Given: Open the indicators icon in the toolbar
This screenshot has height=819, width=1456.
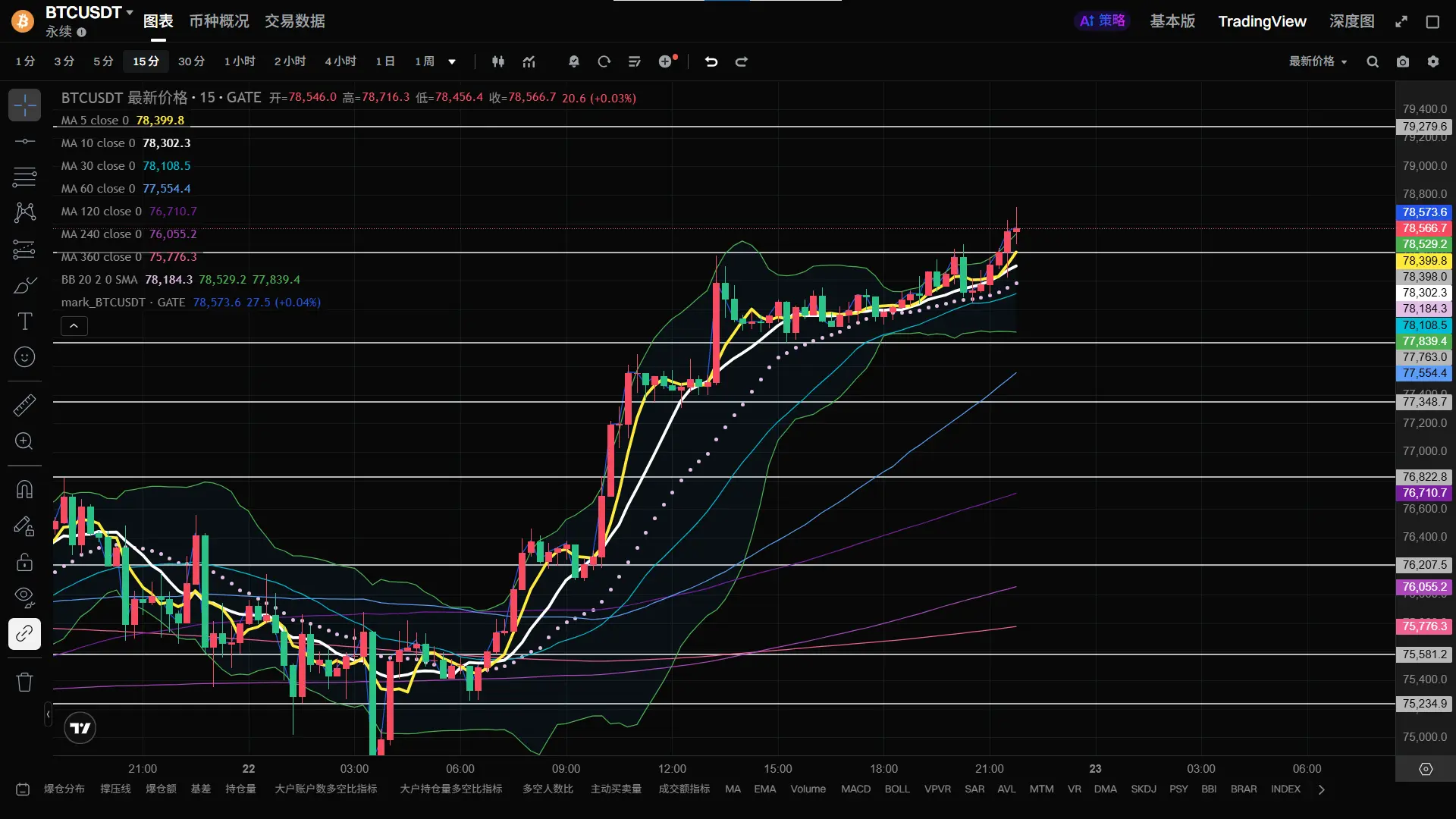Looking at the screenshot, I should (x=529, y=61).
